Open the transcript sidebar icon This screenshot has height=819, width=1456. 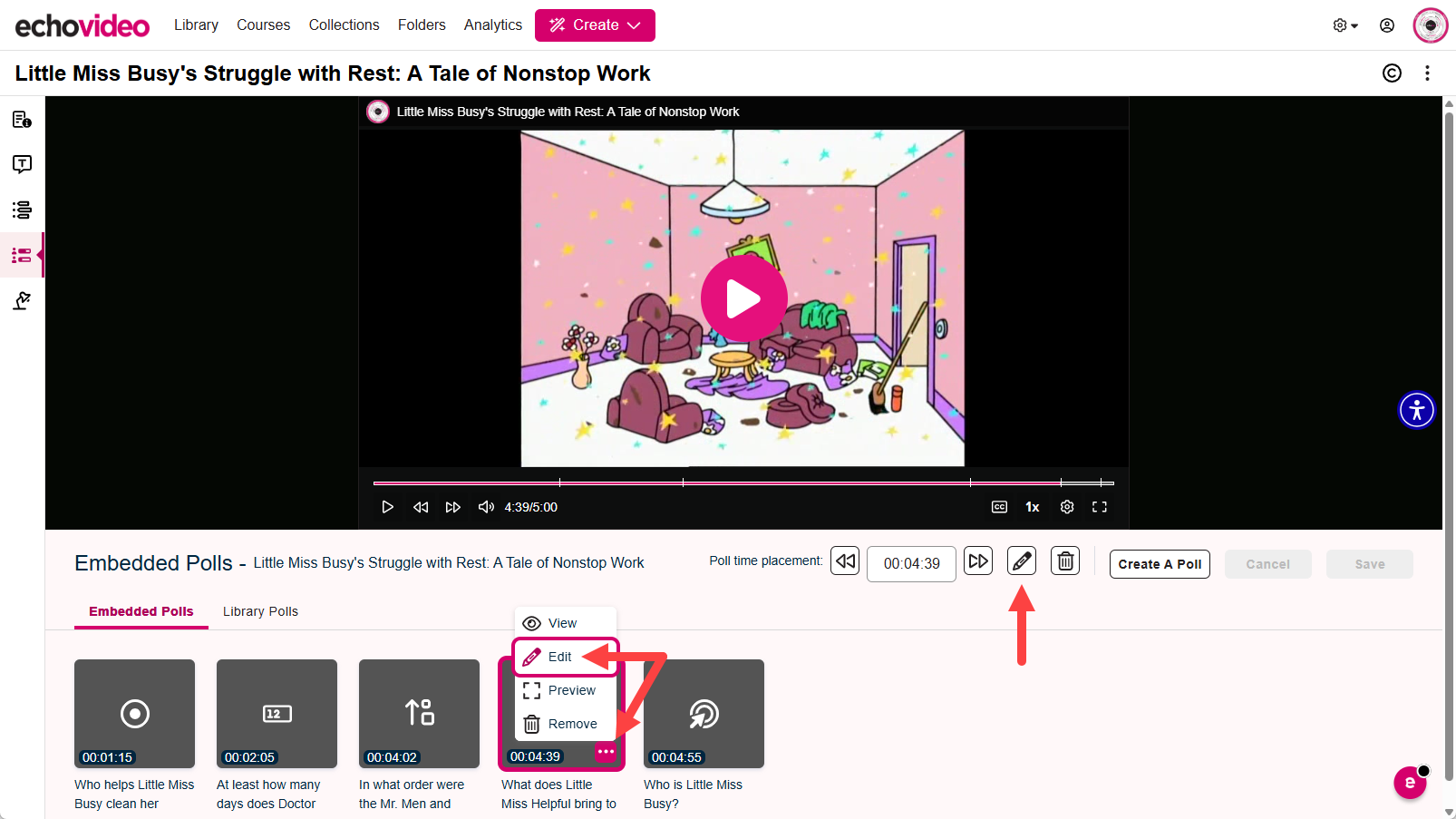(x=22, y=164)
